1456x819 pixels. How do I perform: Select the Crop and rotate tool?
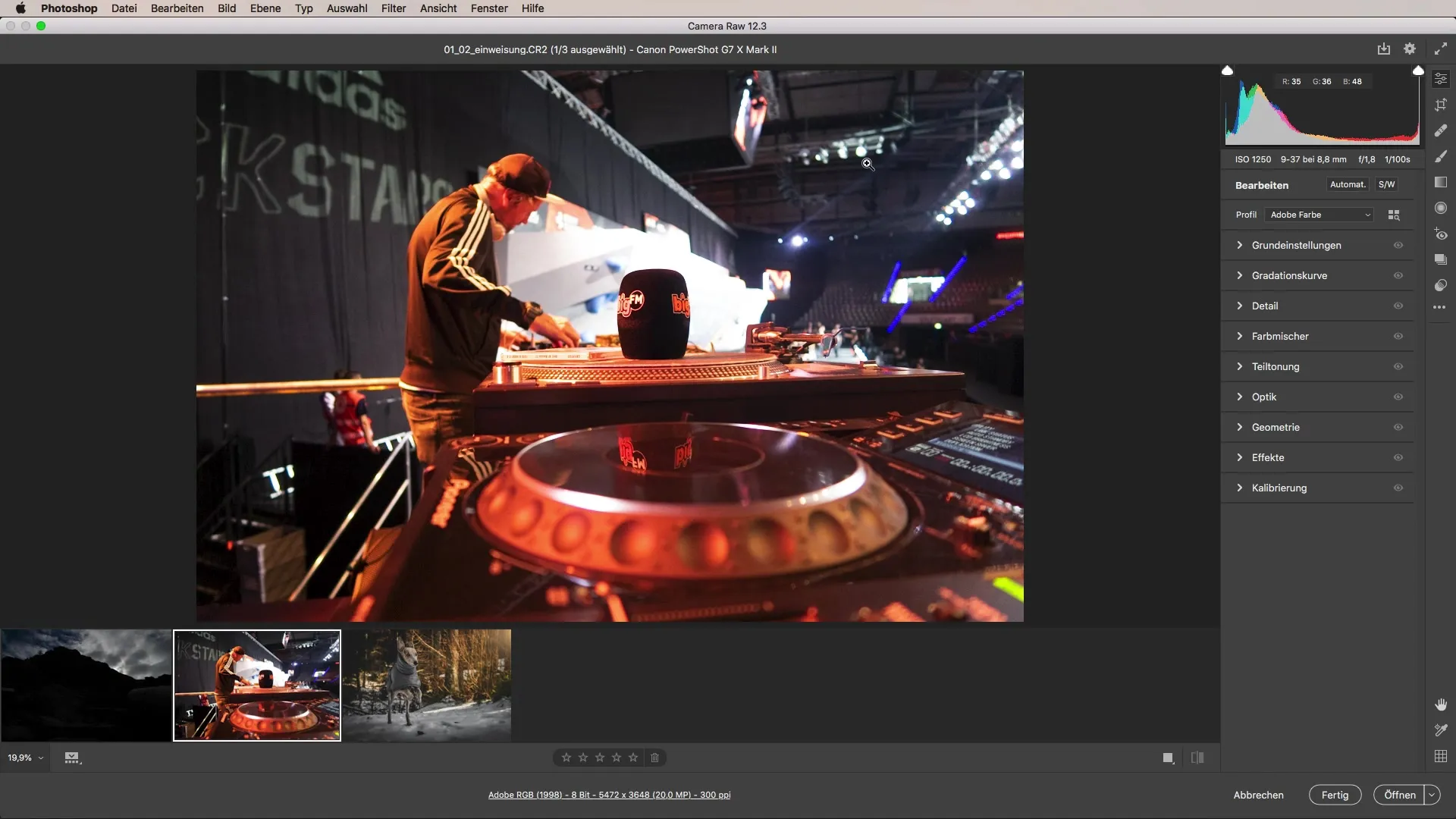[1441, 105]
